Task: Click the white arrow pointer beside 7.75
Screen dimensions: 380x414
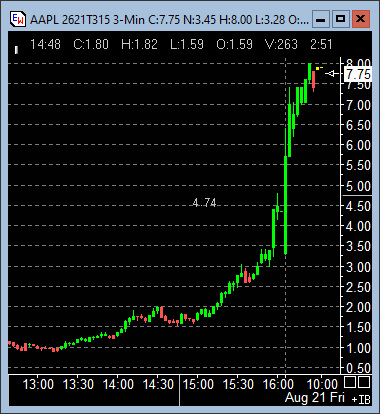Action: pyautogui.click(x=332, y=74)
